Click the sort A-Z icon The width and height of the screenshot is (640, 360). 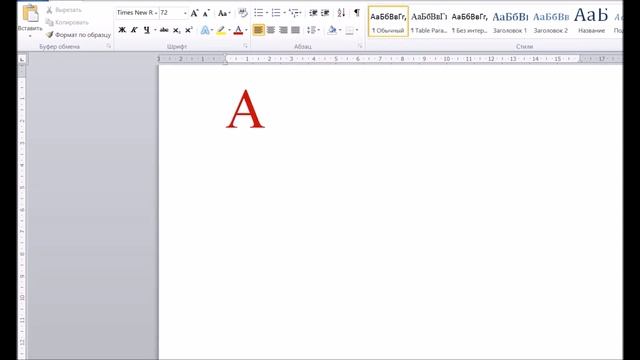341,13
